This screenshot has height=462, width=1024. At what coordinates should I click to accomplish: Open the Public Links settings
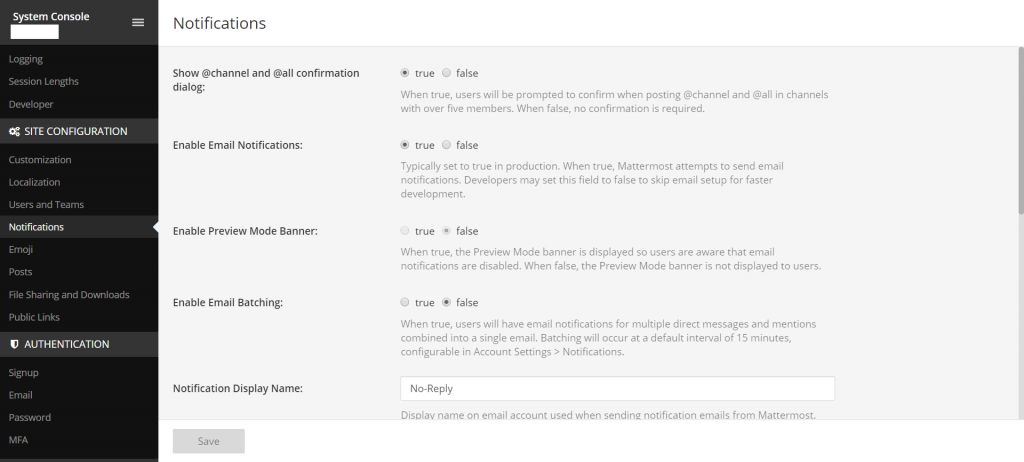click(x=34, y=317)
